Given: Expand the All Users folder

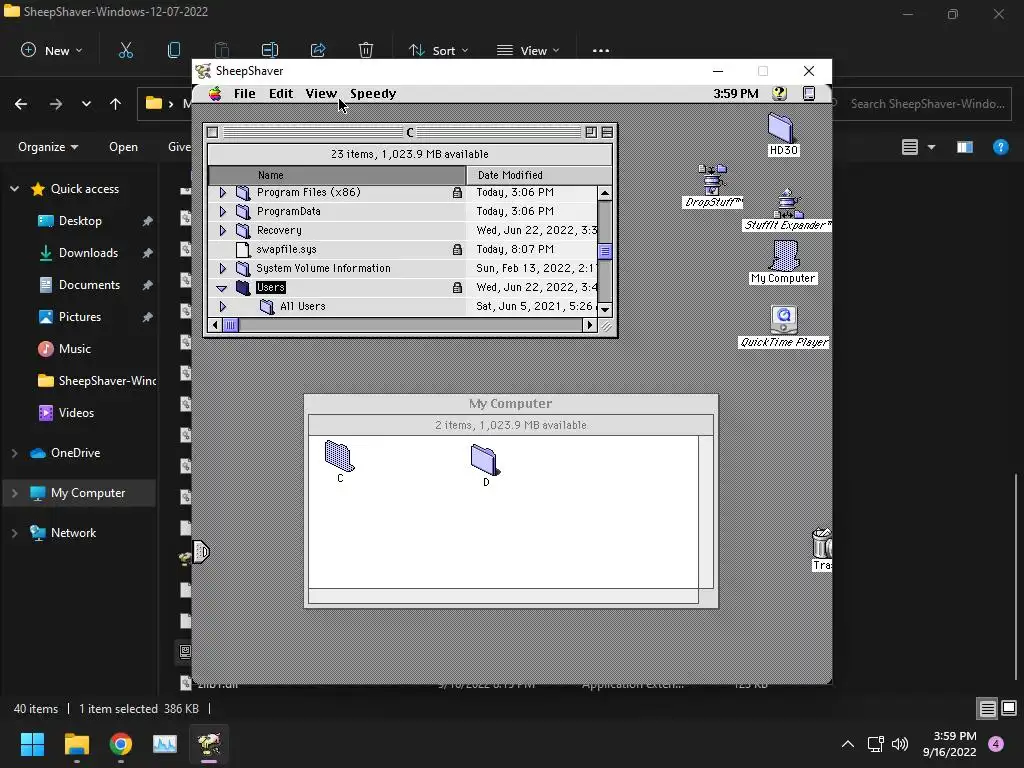Looking at the screenshot, I should click(223, 306).
